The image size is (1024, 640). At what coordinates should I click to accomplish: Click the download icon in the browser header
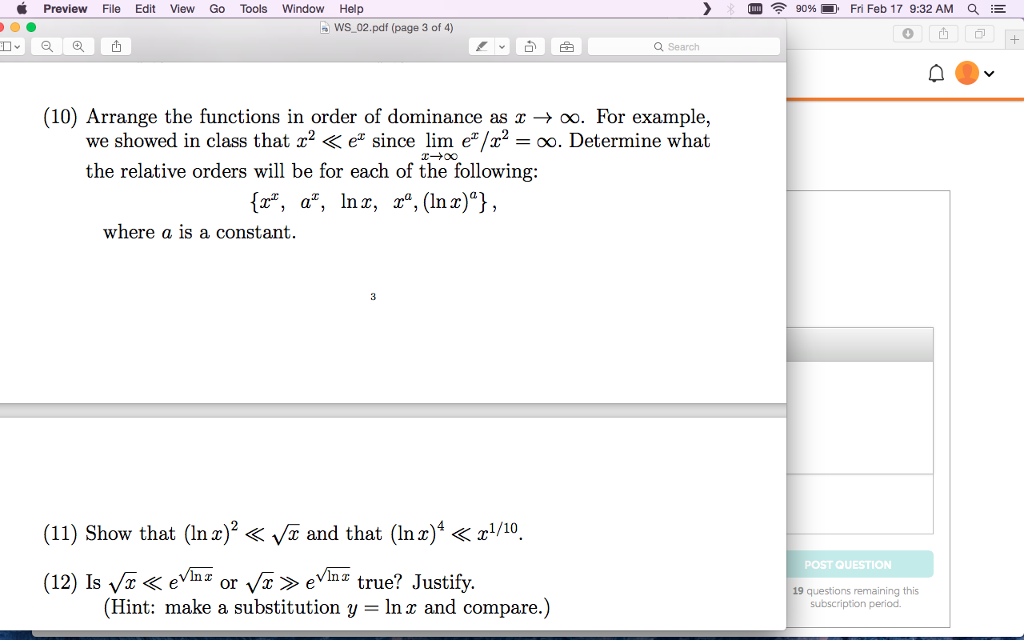[x=908, y=33]
